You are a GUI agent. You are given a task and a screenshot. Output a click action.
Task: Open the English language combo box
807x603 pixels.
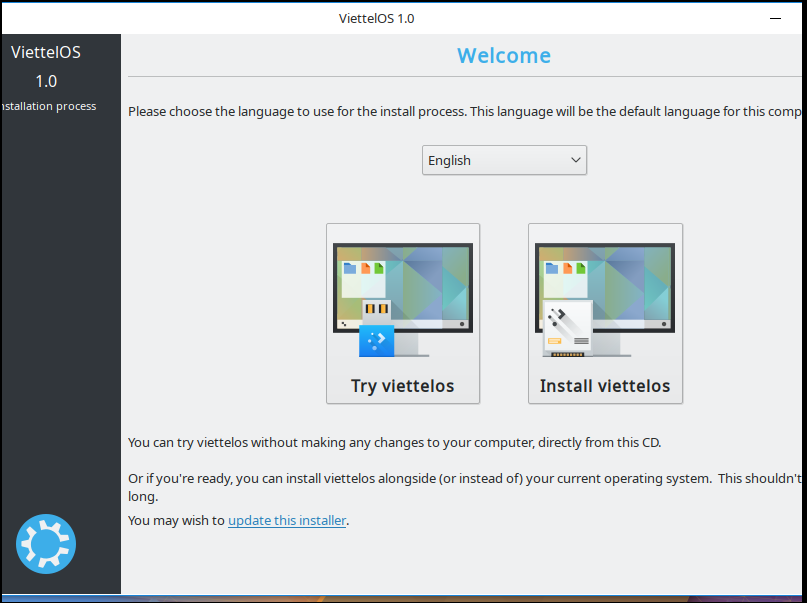[x=504, y=160]
